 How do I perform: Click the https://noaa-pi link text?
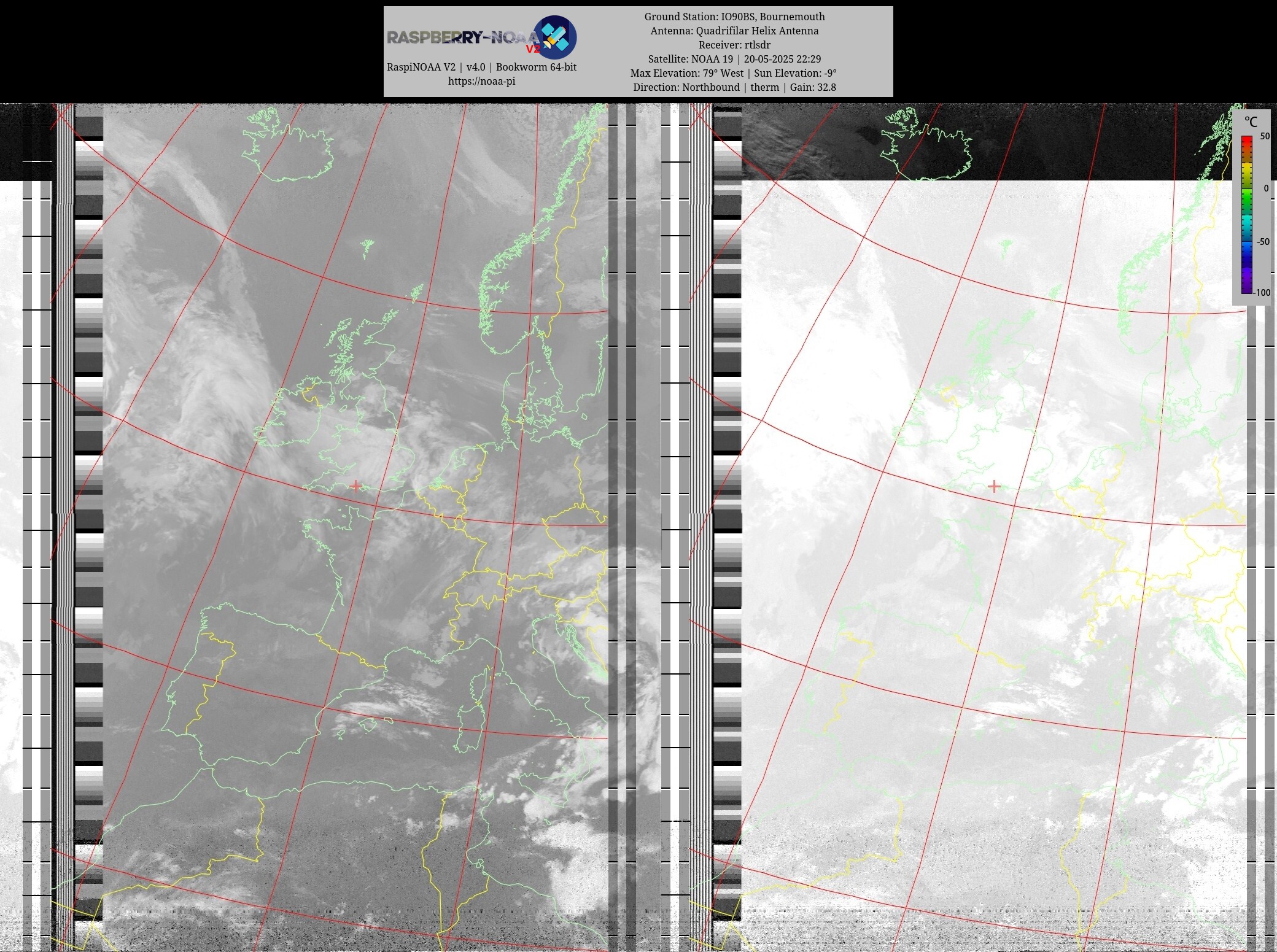(481, 81)
